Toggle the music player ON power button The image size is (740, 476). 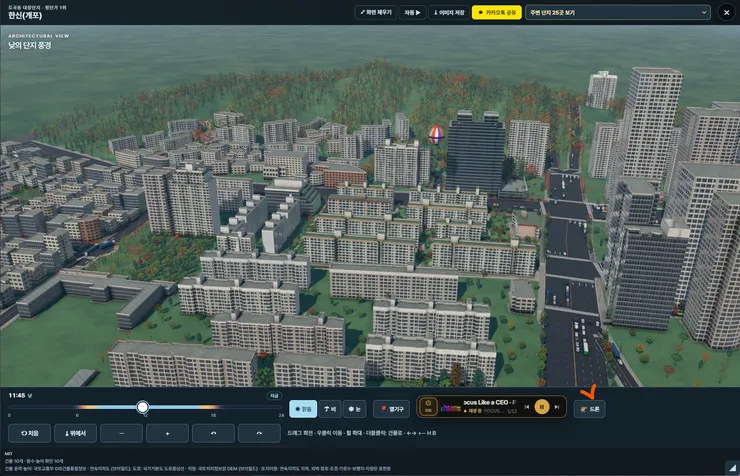point(428,407)
